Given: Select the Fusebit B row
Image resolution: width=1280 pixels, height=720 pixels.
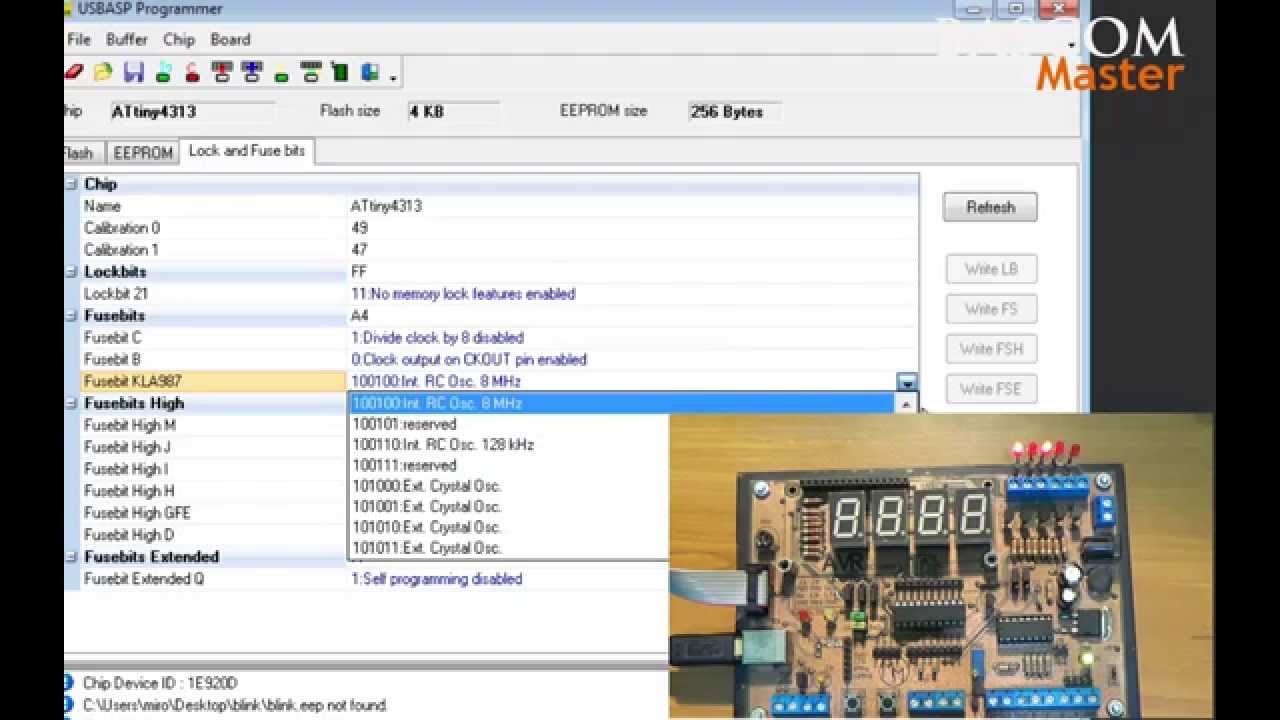Looking at the screenshot, I should tap(498, 360).
